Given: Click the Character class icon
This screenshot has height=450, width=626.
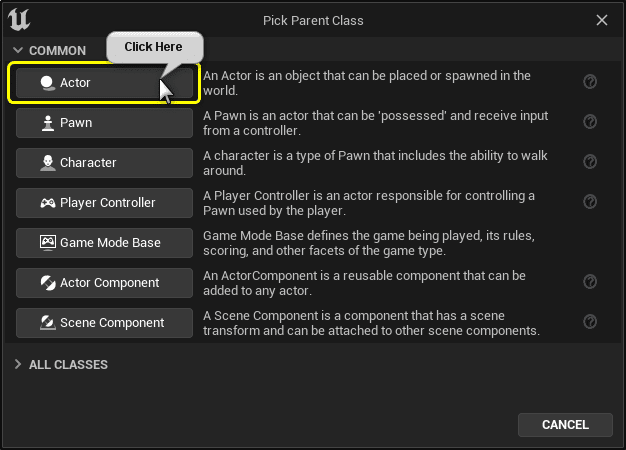Looking at the screenshot, I should pos(47,163).
